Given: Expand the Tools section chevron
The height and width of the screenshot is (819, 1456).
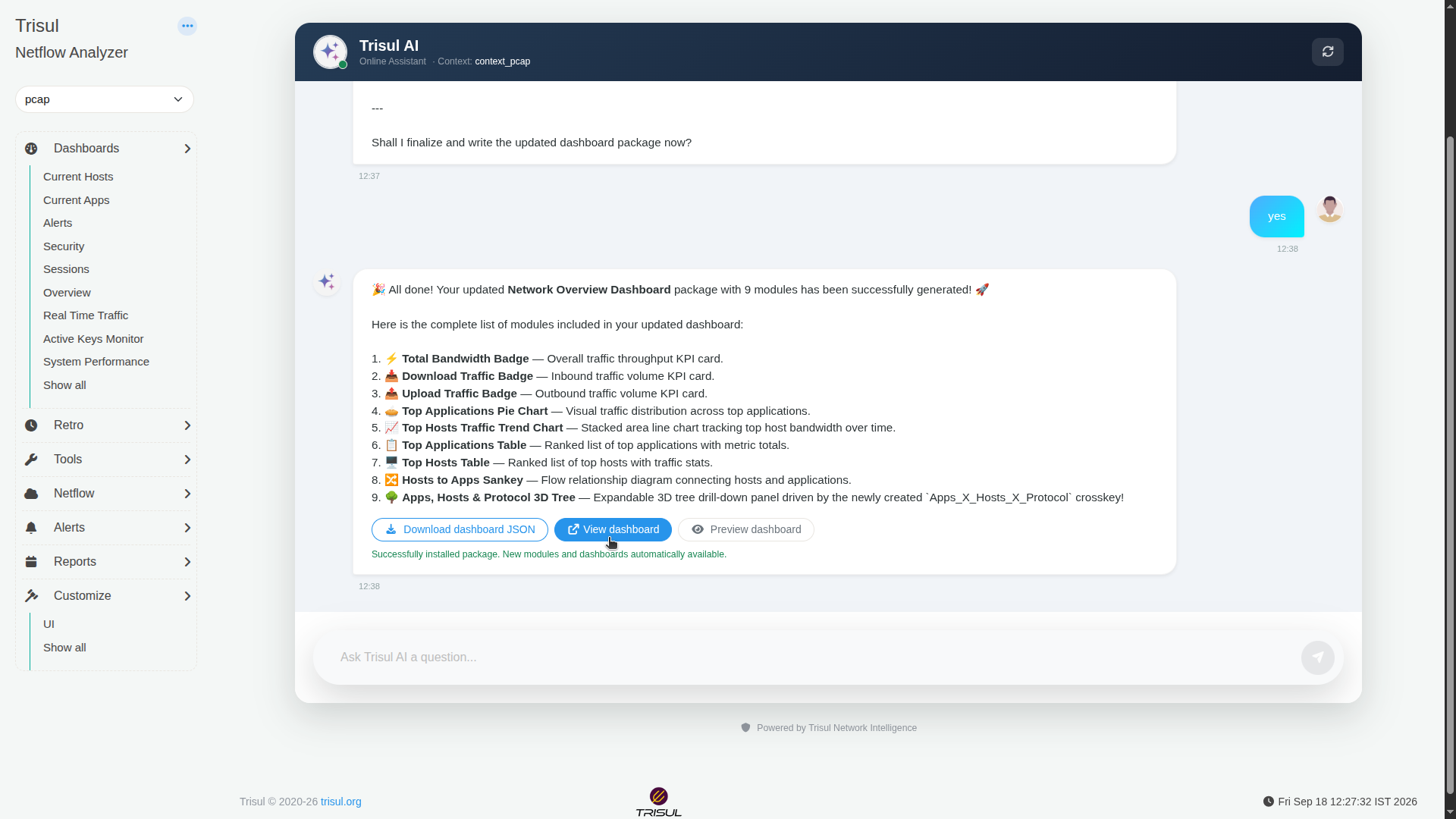Looking at the screenshot, I should point(187,460).
